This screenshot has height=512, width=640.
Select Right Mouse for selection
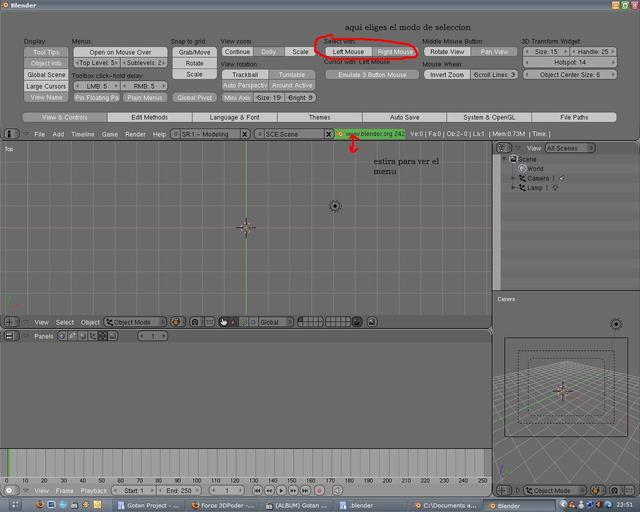click(x=395, y=52)
